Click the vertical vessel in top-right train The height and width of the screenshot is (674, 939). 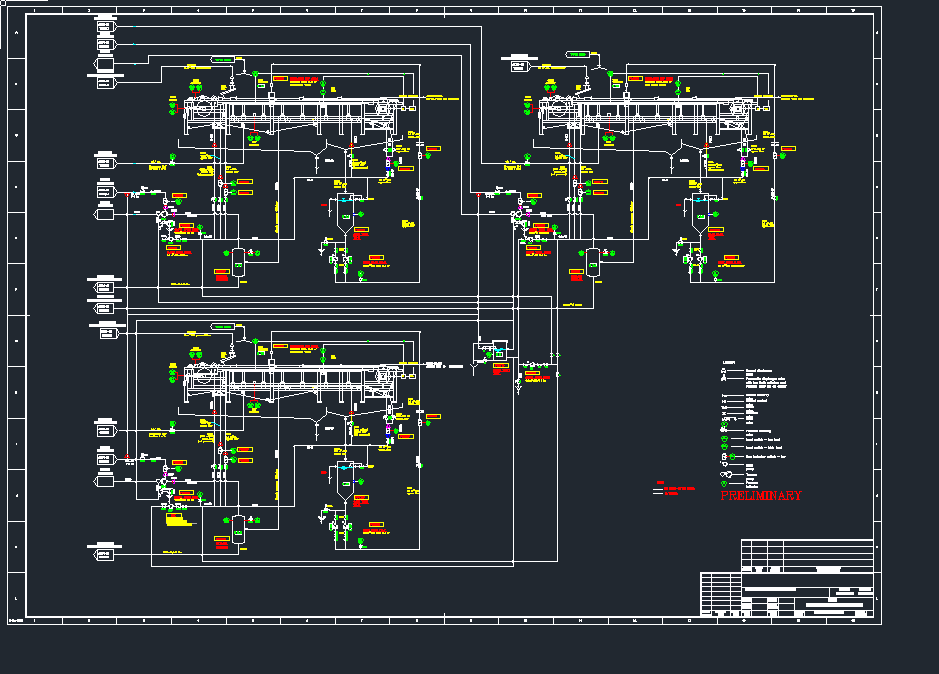592,263
